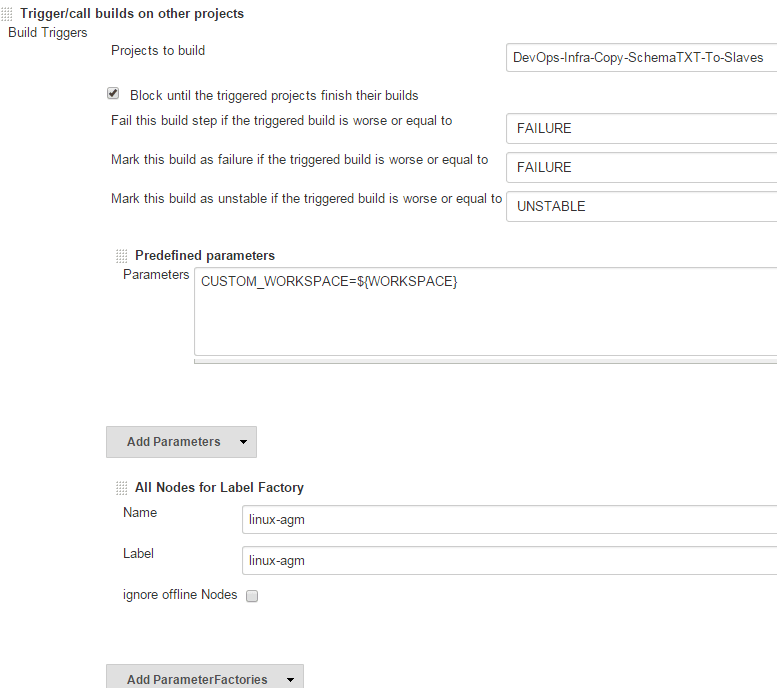The height and width of the screenshot is (688, 777).
Task: Click the All Nodes for Label Factory title
Action: pyautogui.click(x=219, y=488)
